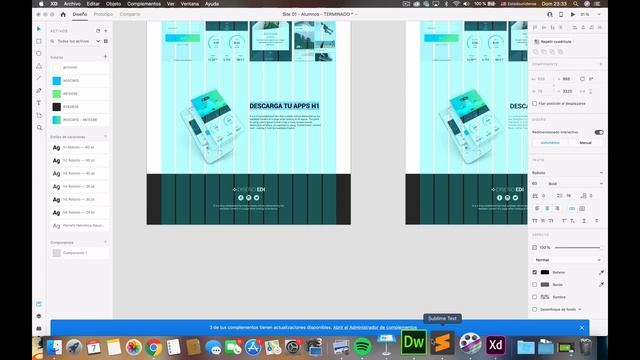Close the blue update notification banner
This screenshot has height=360, width=640.
pos(582,328)
